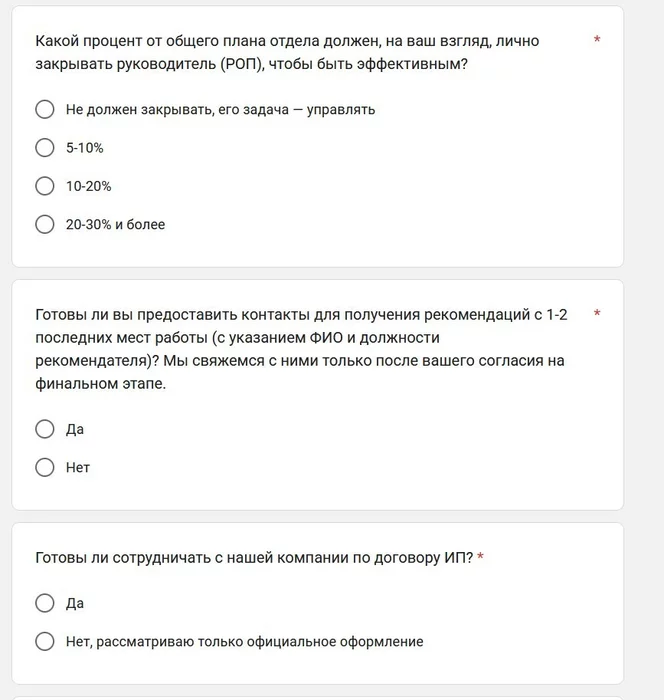
Task: Choose 'Нет' for providing recommendation contacts
Action: 45,467
